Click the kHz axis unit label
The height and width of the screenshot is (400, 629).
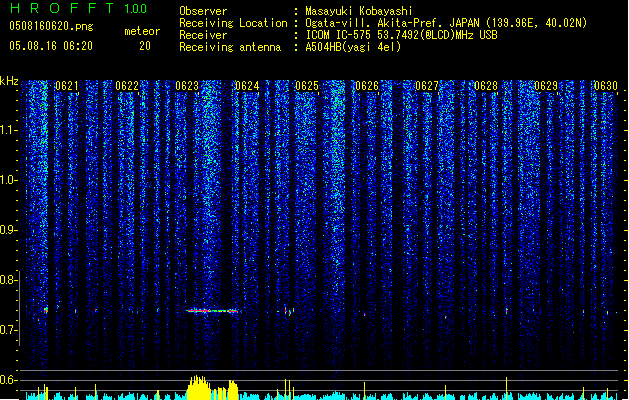point(9,81)
